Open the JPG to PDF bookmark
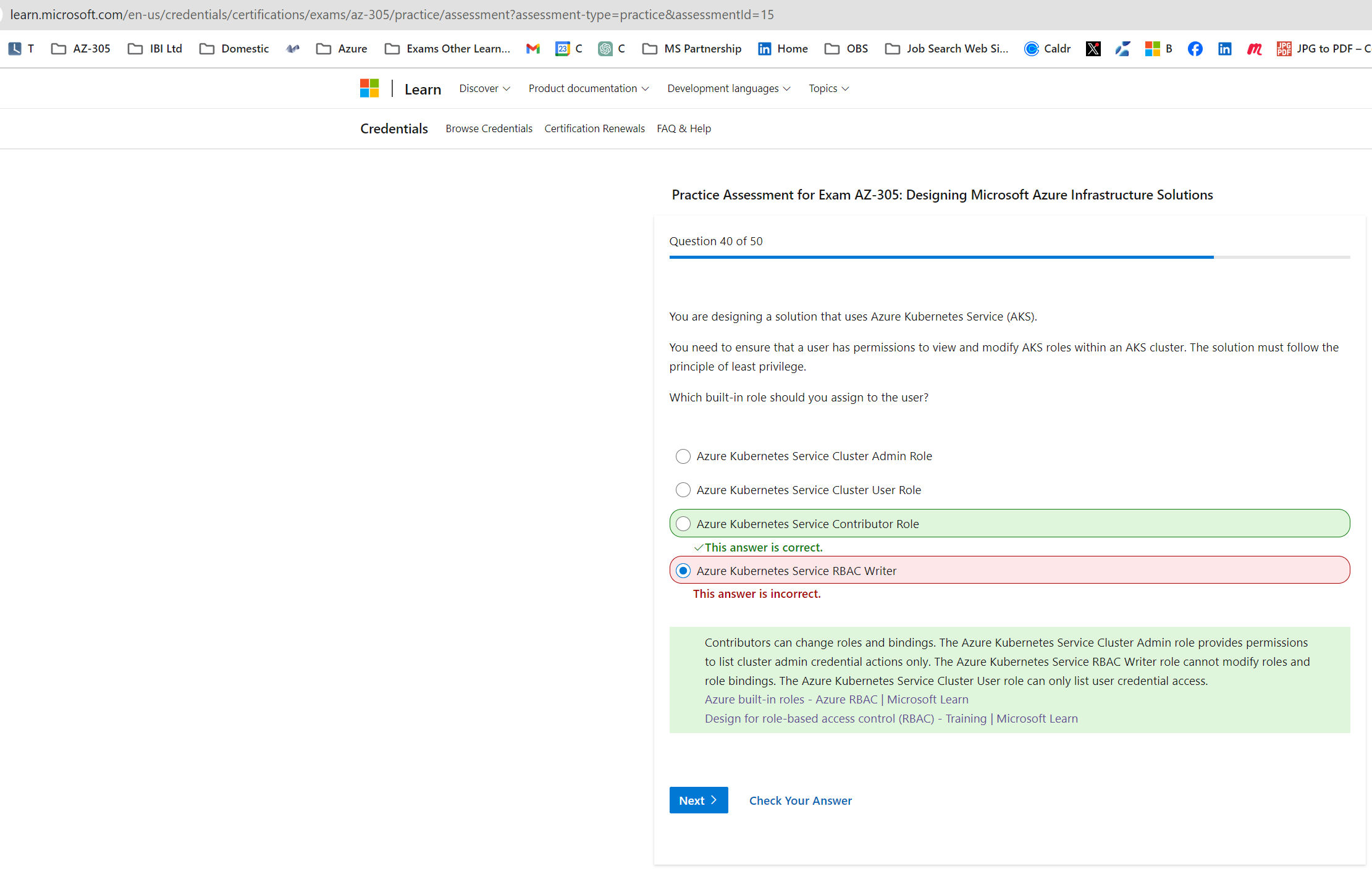 [1324, 49]
